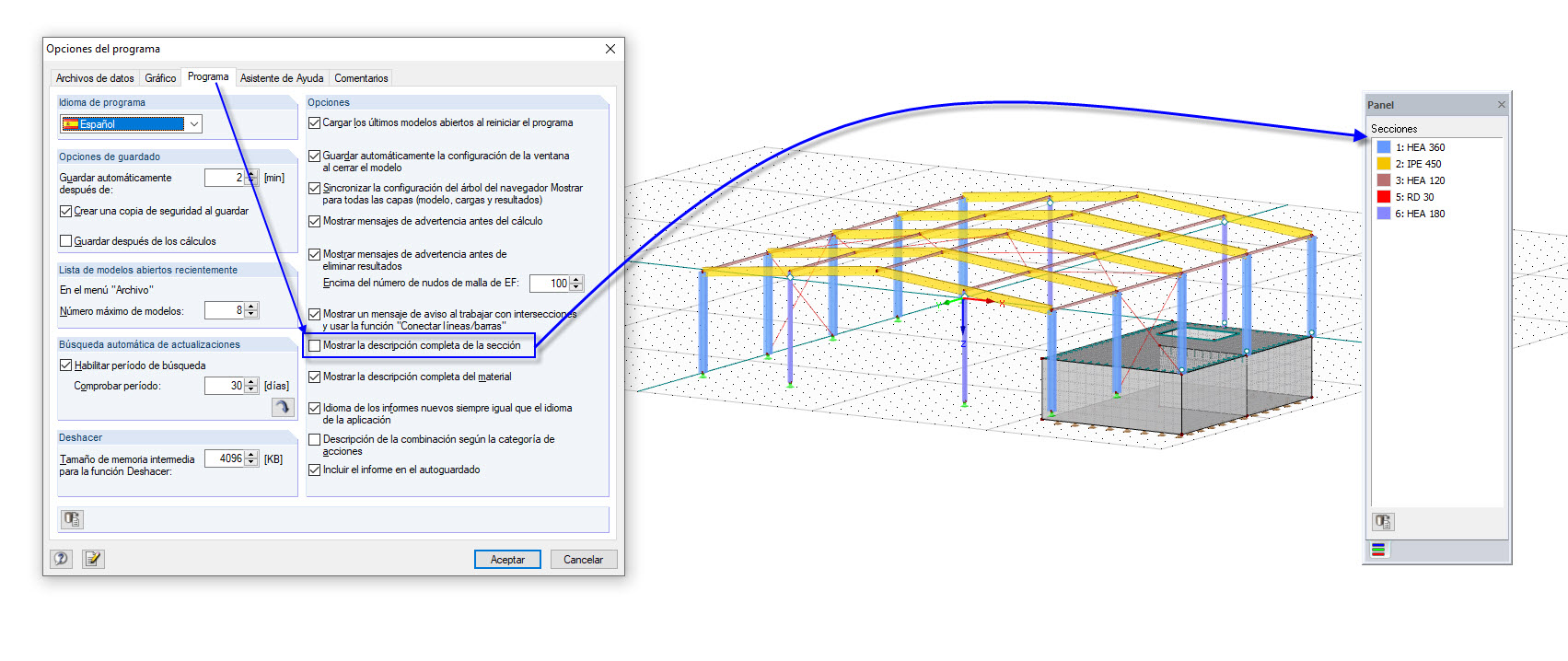Adjust the Deshacer memory size spinner

(x=251, y=458)
